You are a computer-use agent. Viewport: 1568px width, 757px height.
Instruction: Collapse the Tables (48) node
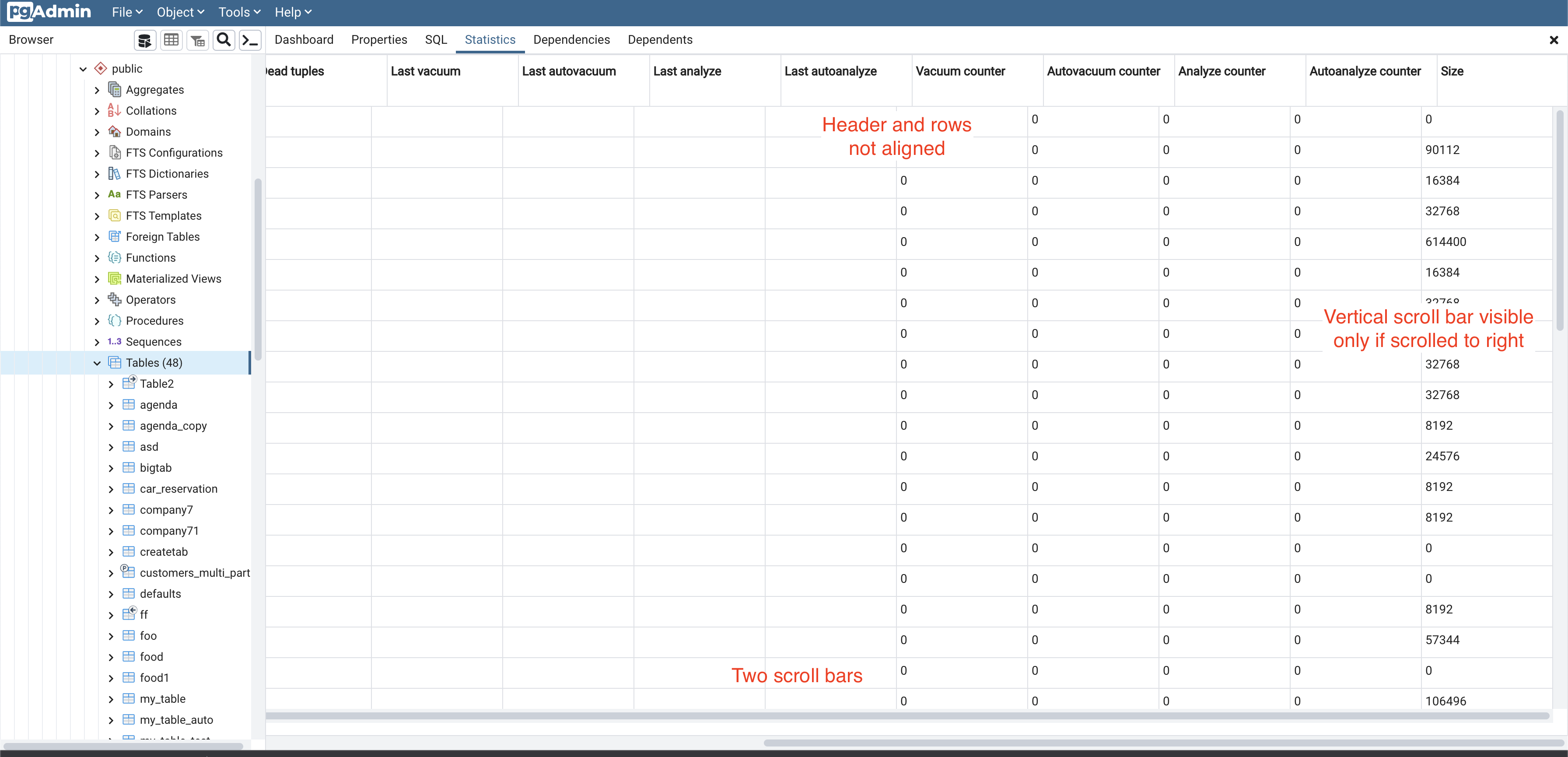click(97, 363)
